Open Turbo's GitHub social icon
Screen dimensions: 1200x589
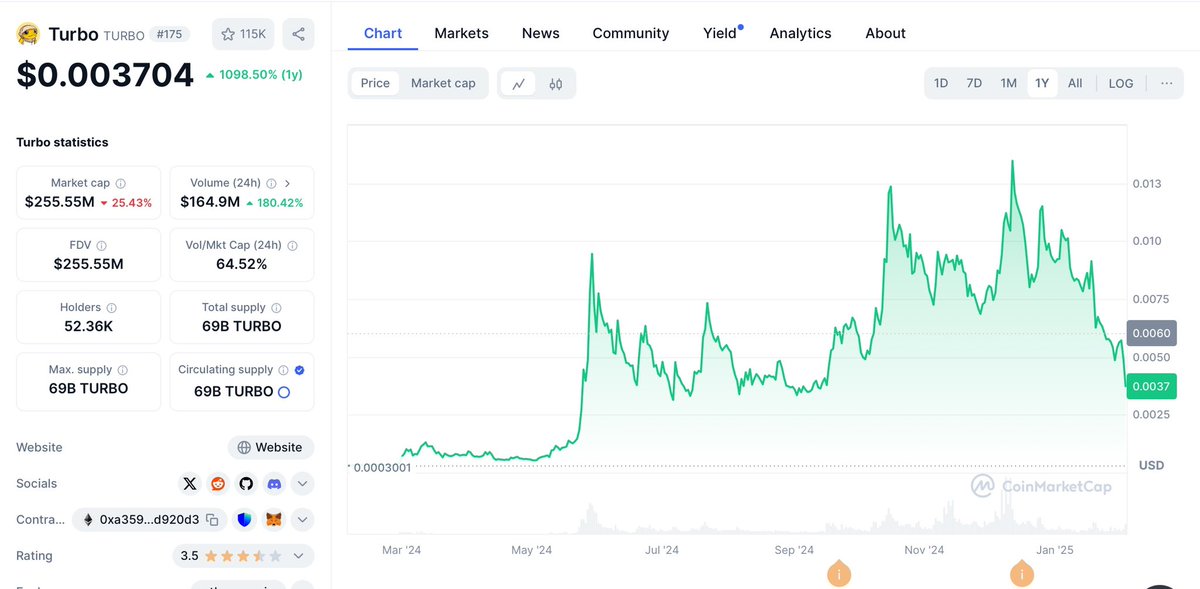[x=246, y=484]
